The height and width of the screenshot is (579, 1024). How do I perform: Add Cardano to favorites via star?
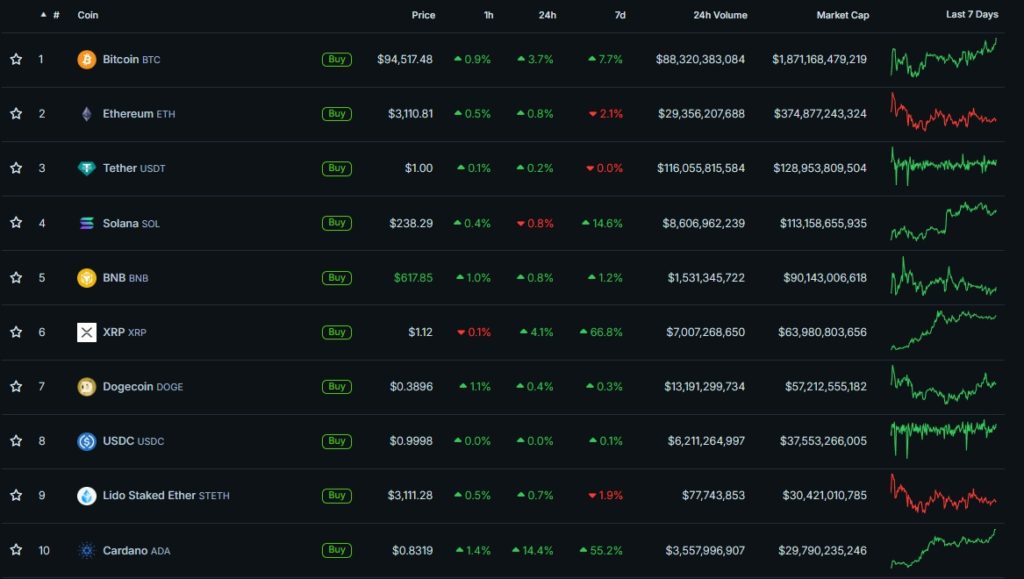tap(16, 550)
